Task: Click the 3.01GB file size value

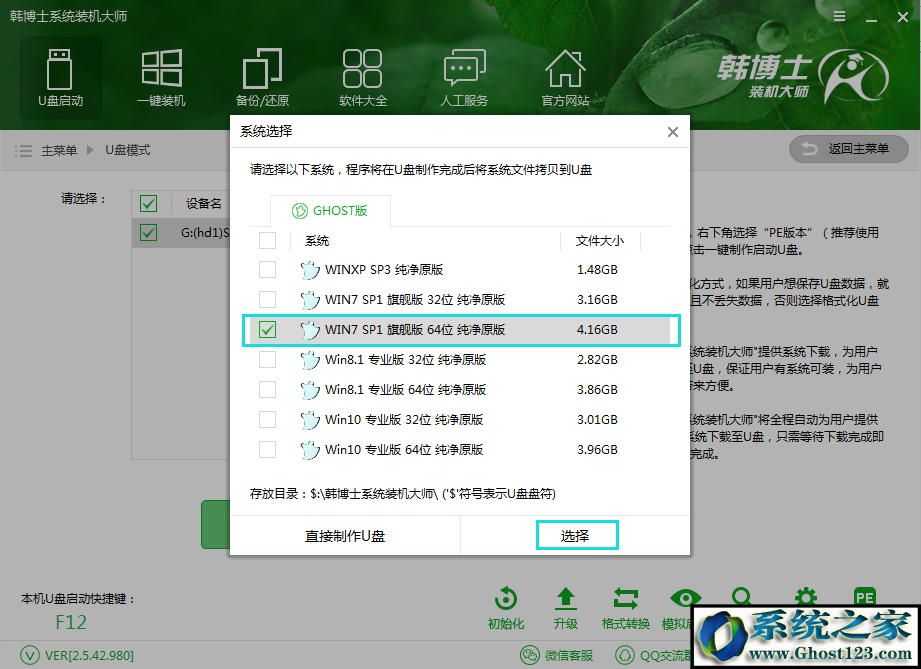Action: click(x=597, y=419)
